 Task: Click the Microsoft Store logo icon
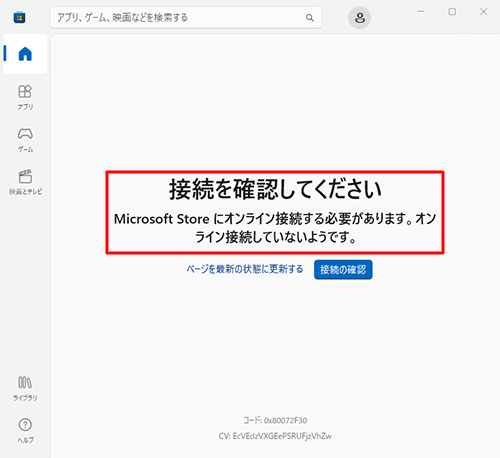[19, 17]
